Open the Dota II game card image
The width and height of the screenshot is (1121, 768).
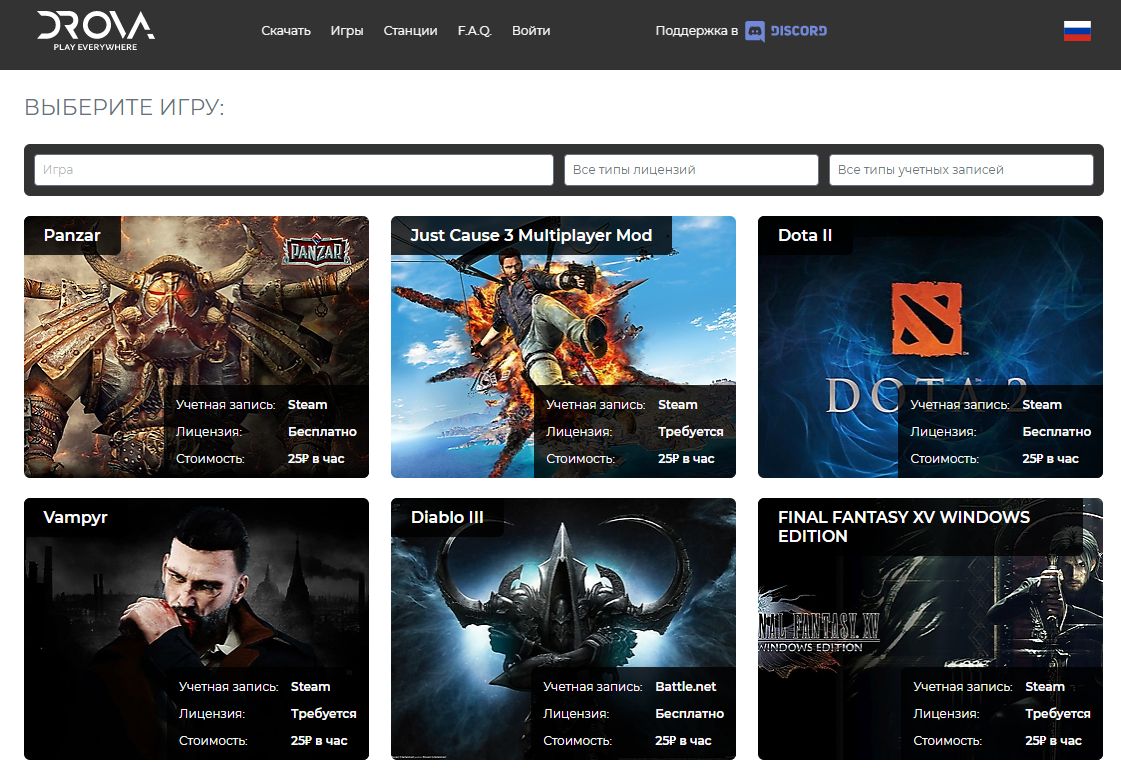click(930, 347)
